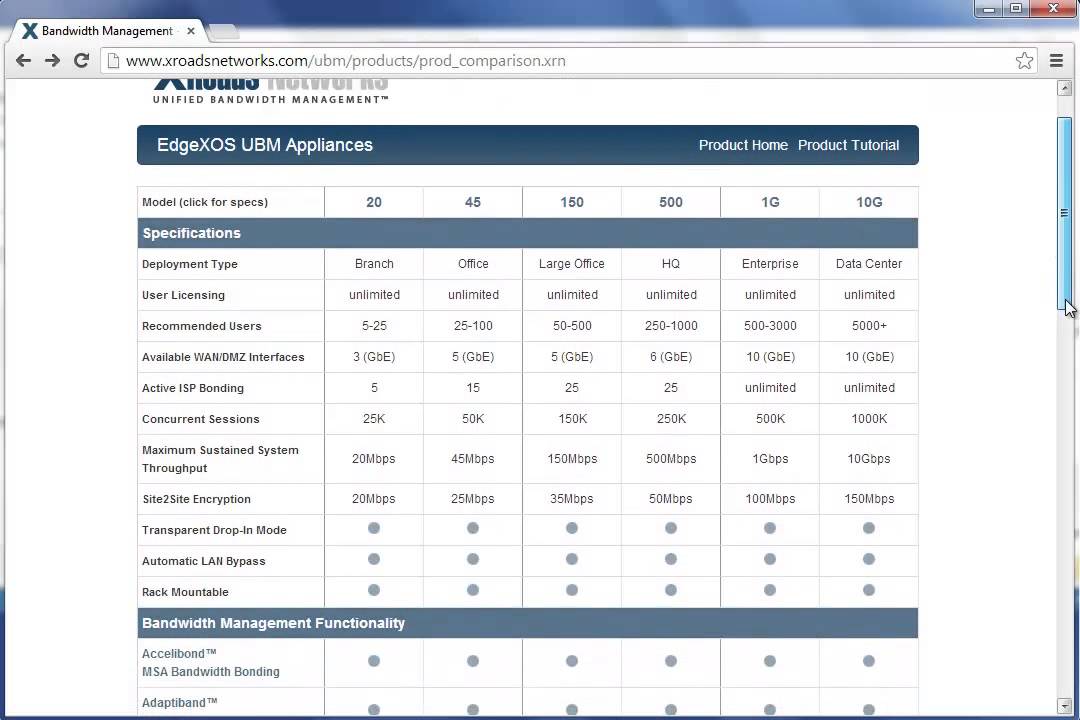Open a new browser tab
The height and width of the screenshot is (720, 1080).
pos(223,31)
